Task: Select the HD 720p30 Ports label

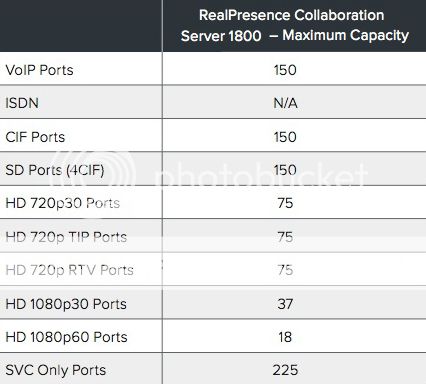Action: pos(63,203)
